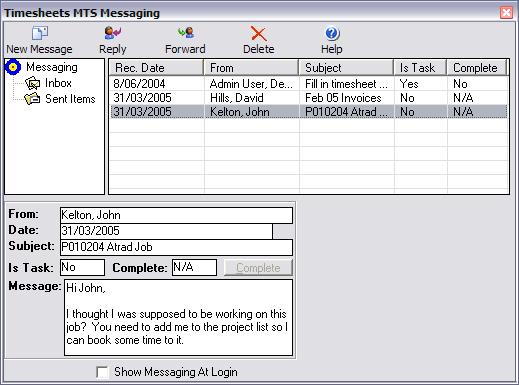Open the Inbox tree item

point(58,83)
